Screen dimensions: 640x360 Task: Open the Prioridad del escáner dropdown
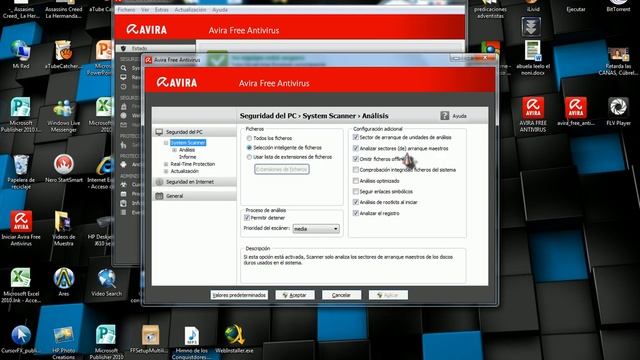click(x=316, y=229)
